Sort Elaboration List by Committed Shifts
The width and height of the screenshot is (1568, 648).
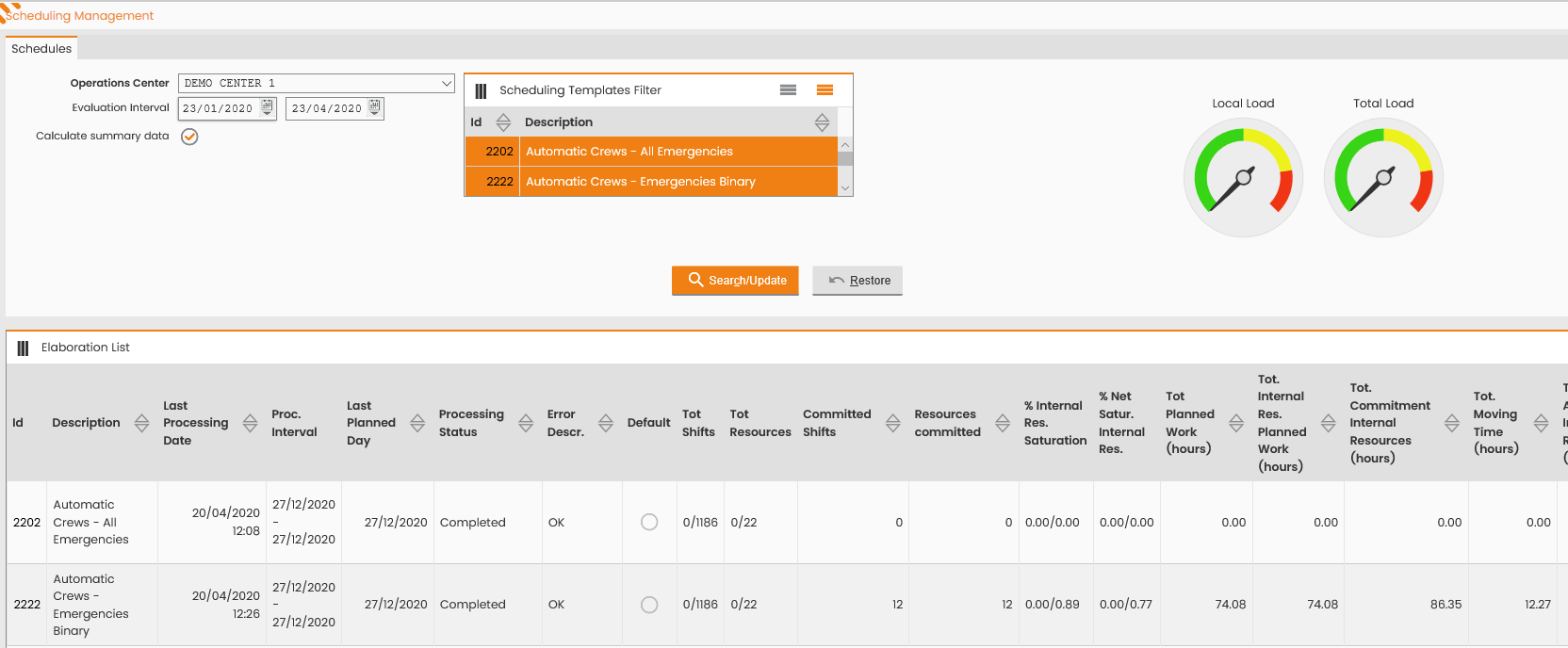coord(892,423)
